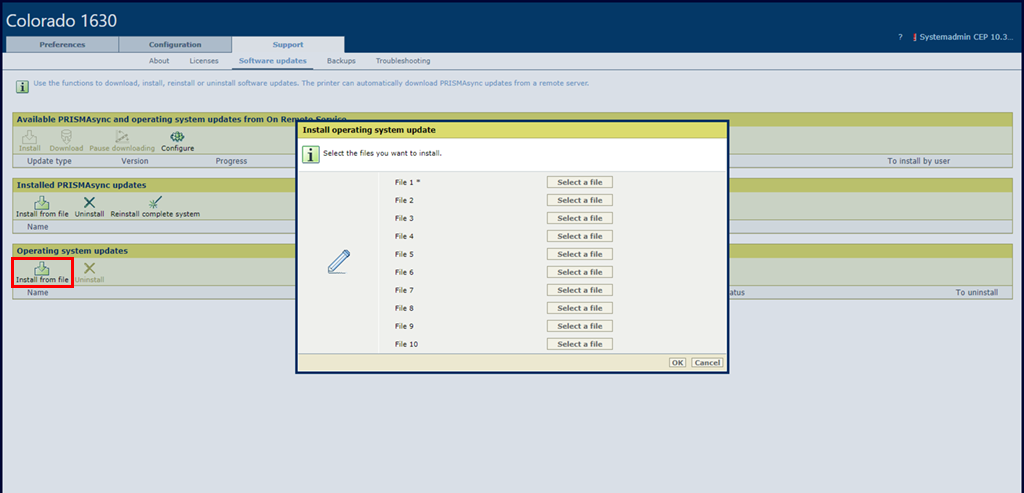Click the green info icon on the page header
Image resolution: width=1024 pixels, height=493 pixels.
22,86
